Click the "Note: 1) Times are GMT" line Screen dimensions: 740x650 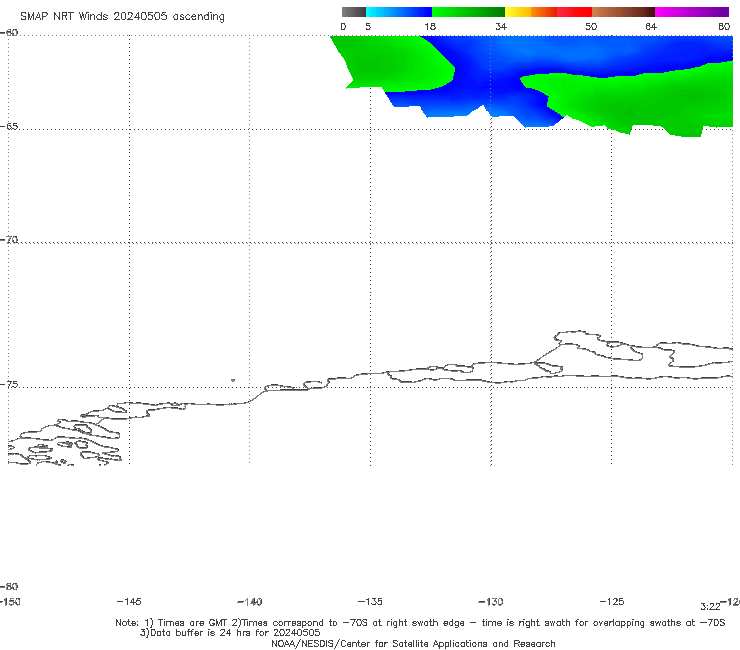420,623
